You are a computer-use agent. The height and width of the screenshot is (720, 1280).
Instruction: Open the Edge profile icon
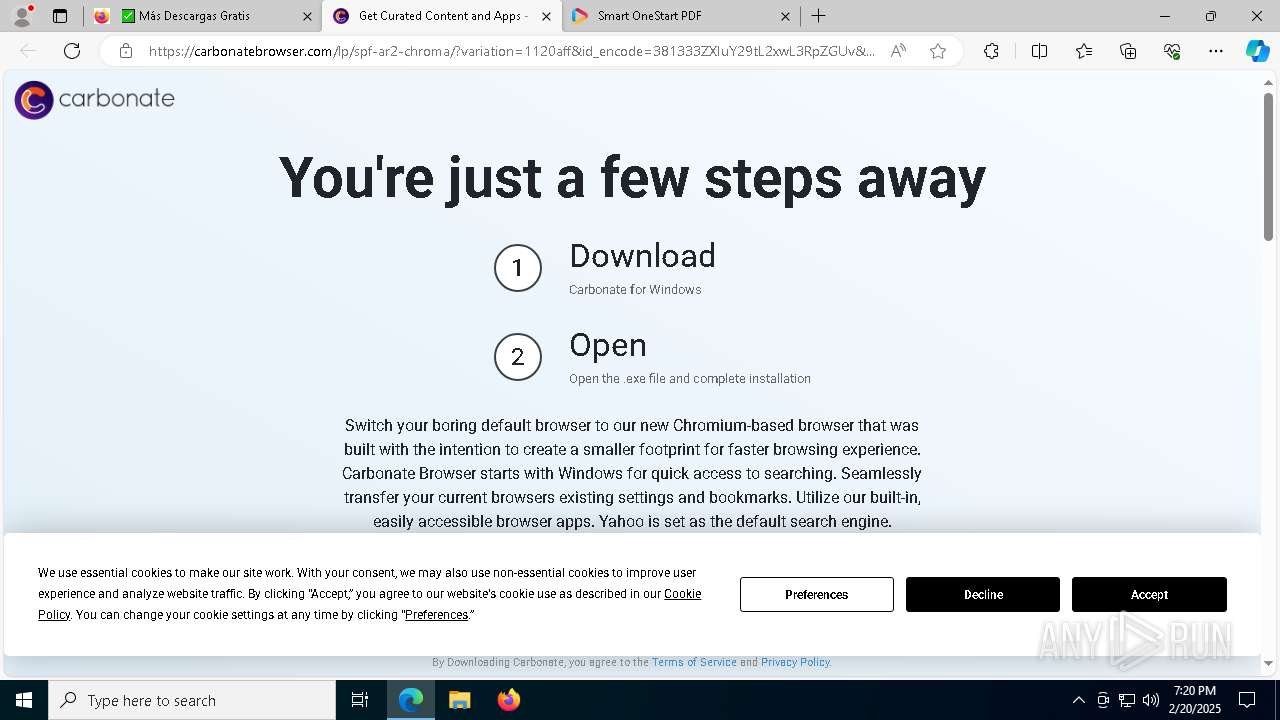click(x=22, y=16)
